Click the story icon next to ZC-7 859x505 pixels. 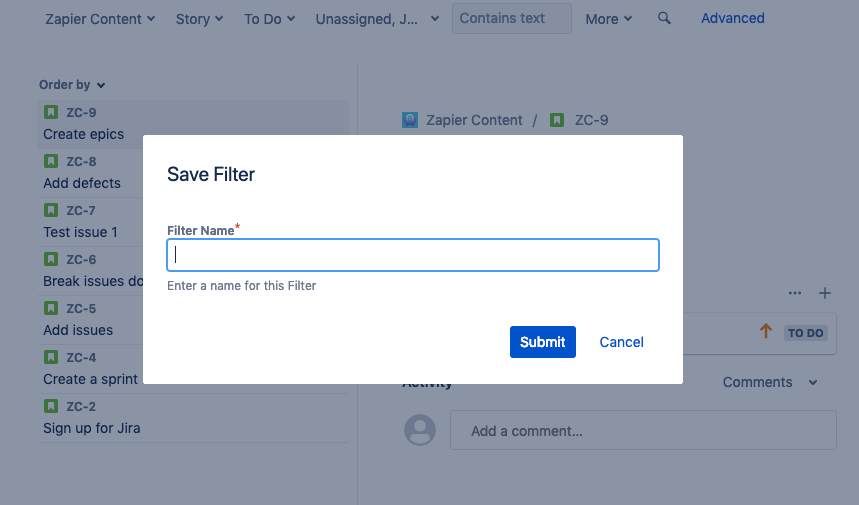tap(51, 210)
